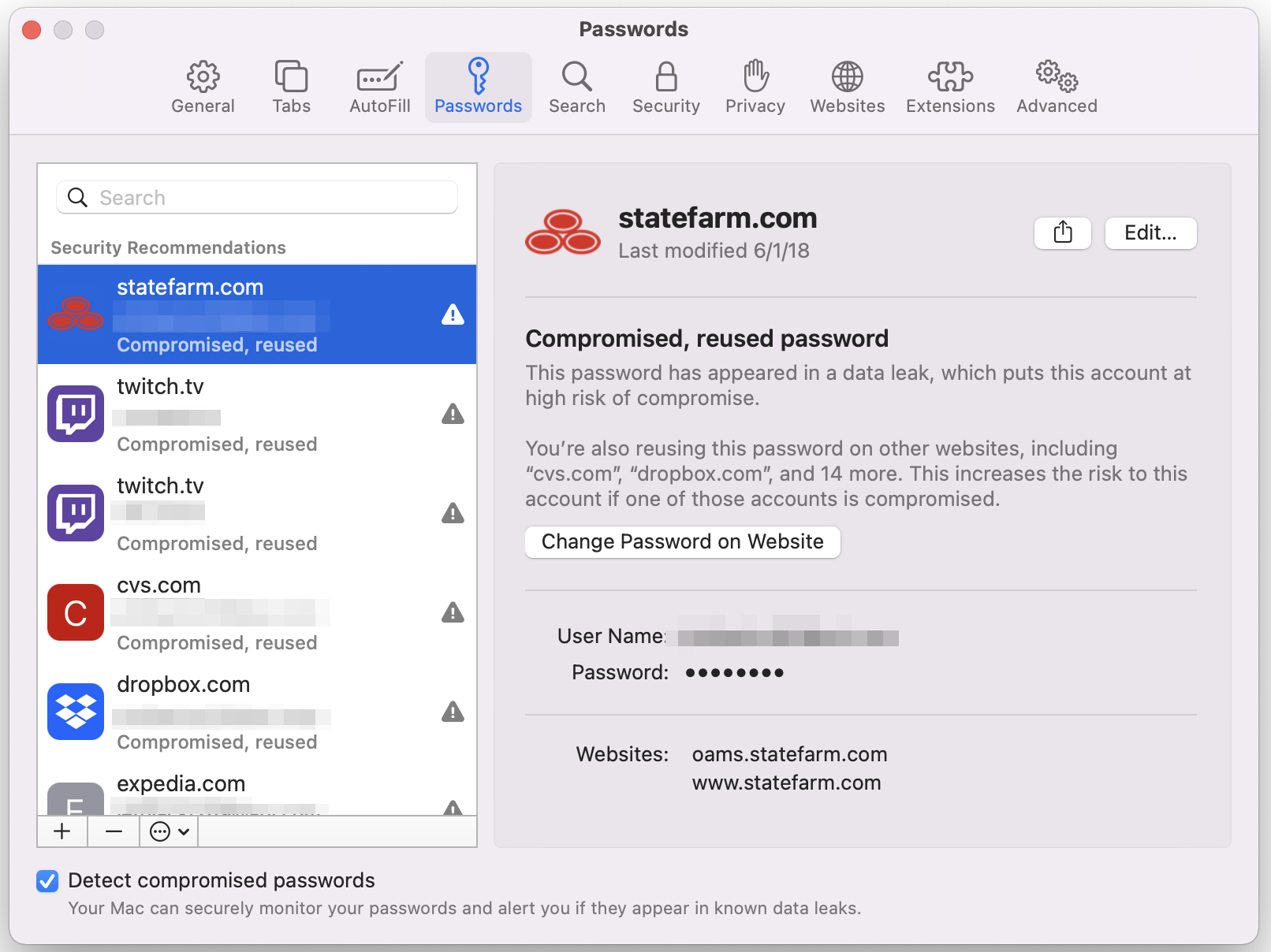The image size is (1271, 952).
Task: Open the oams.statefarm.com website link
Action: pyautogui.click(x=789, y=754)
